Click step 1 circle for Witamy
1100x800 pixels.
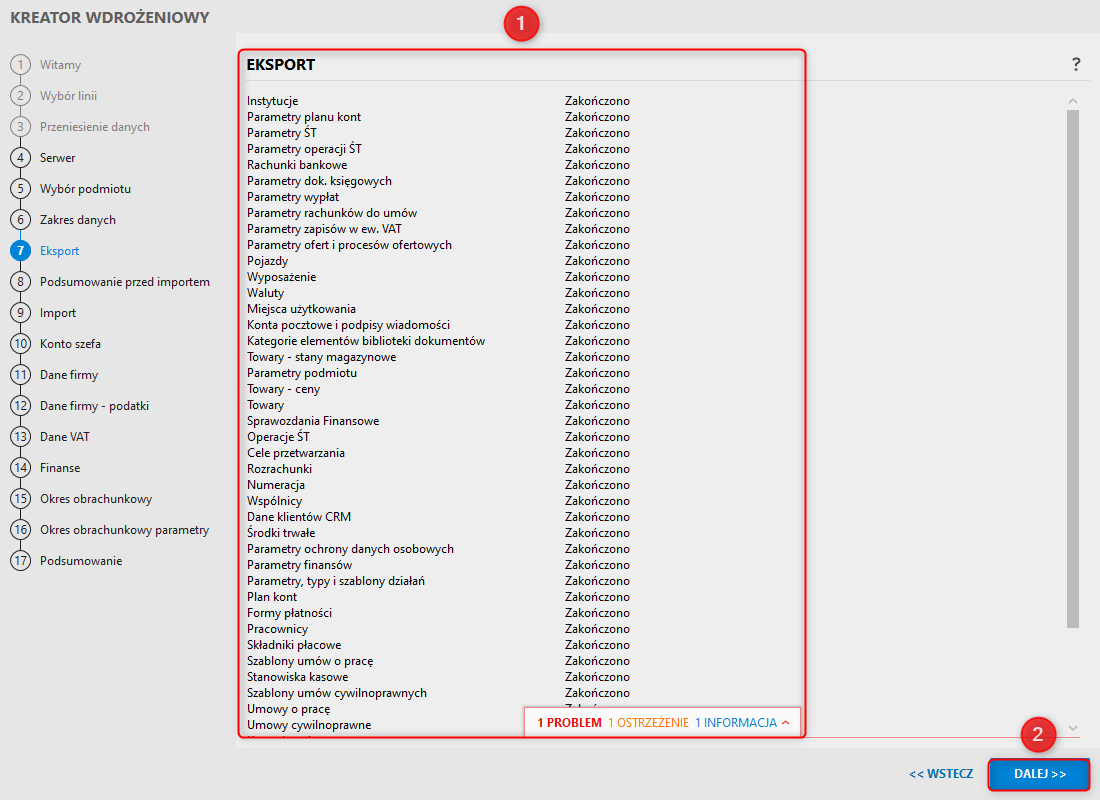(20, 65)
